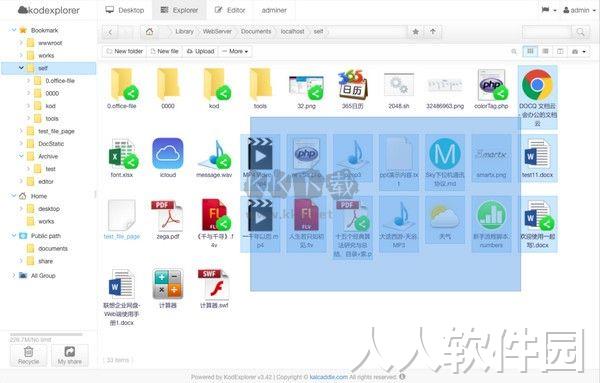Select the 32486963.png thumbnail
This screenshot has width=600, height=383.
click(445, 85)
